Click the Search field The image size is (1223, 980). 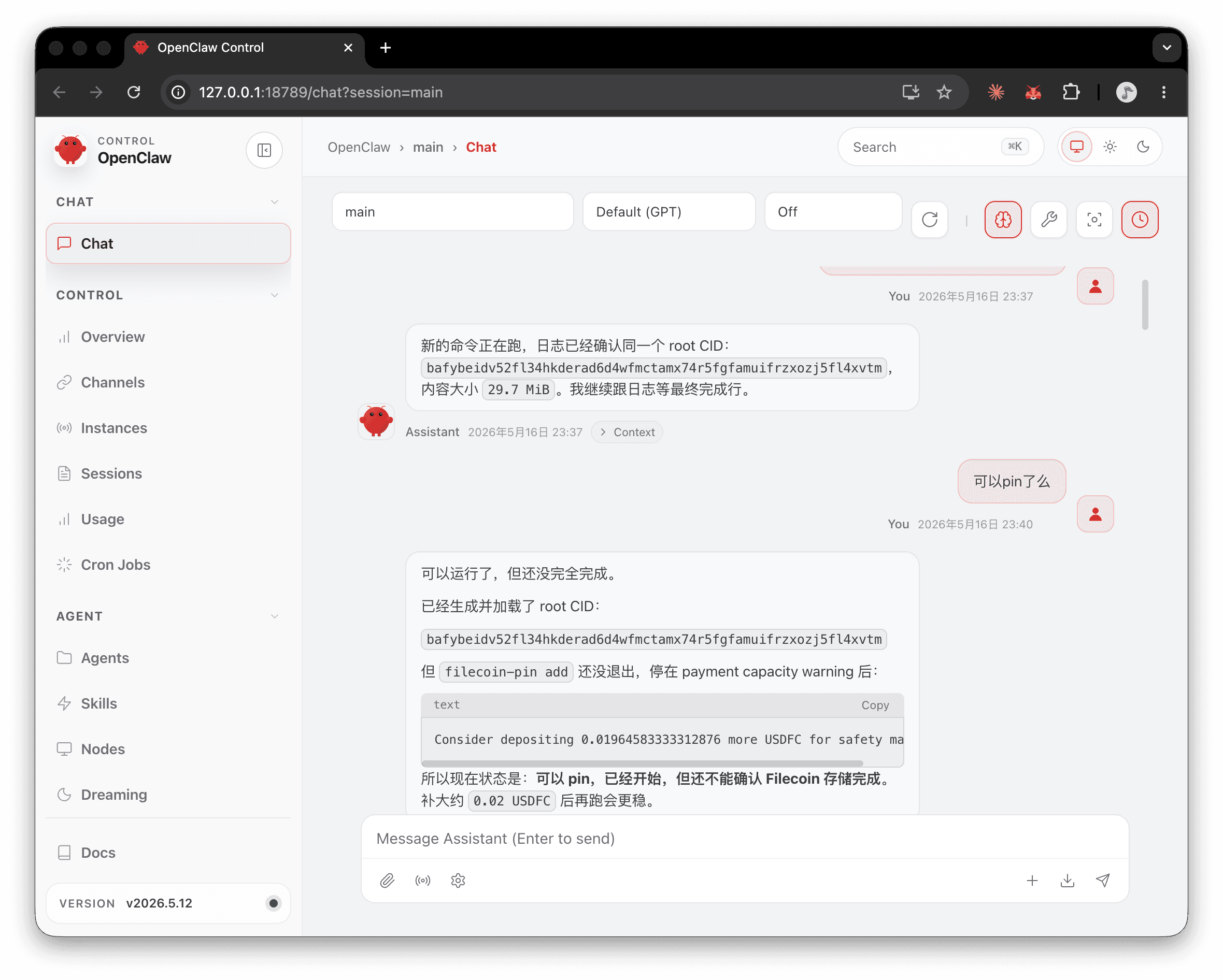940,147
